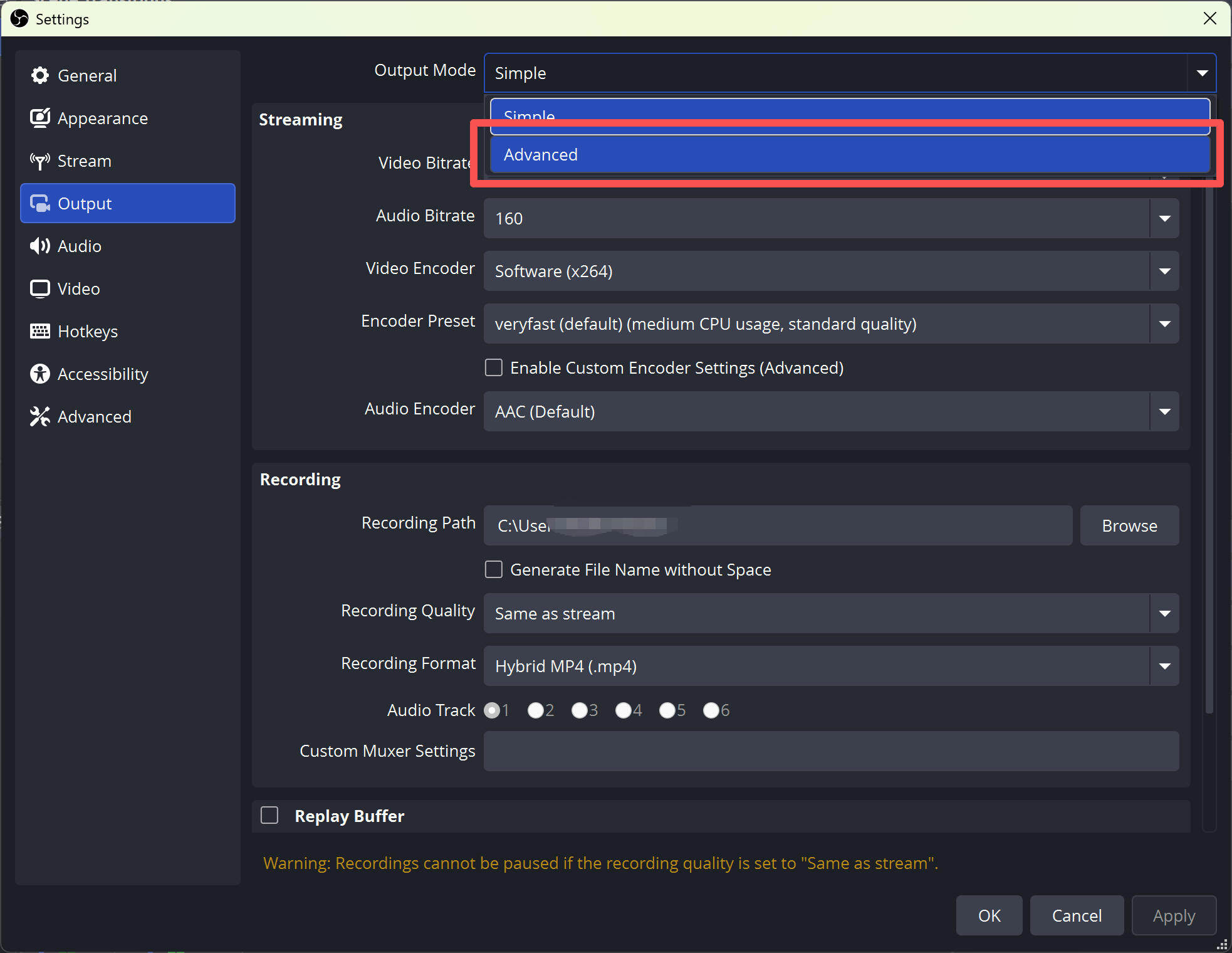Select audio track 4 radio button
The width and height of the screenshot is (1232, 953).
click(624, 710)
